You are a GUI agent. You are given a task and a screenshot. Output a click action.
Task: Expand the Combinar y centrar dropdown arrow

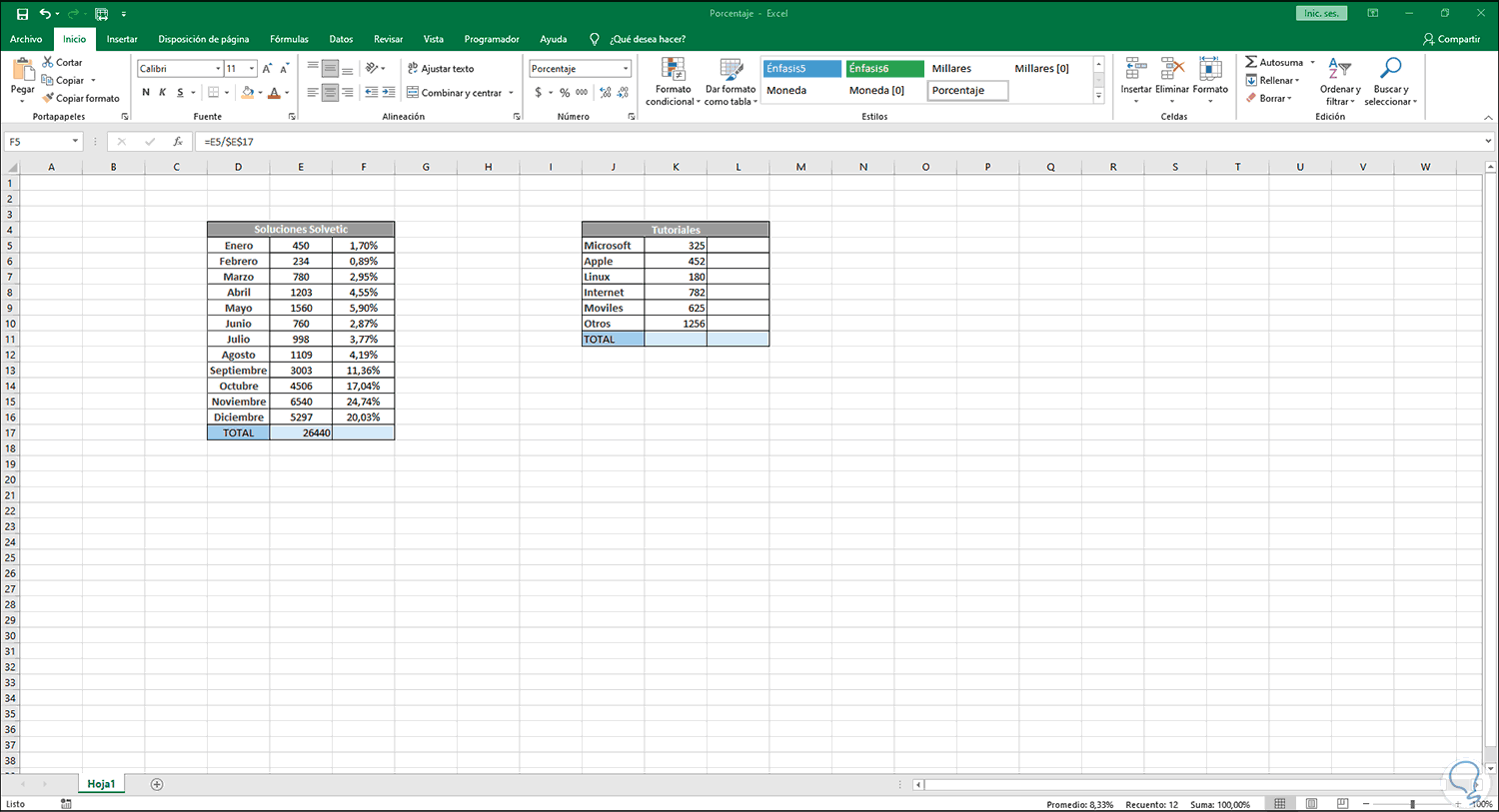[511, 93]
